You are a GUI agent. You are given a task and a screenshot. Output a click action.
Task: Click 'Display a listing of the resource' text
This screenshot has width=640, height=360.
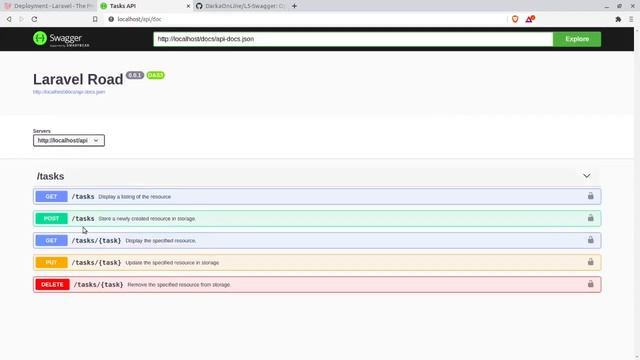(x=135, y=197)
